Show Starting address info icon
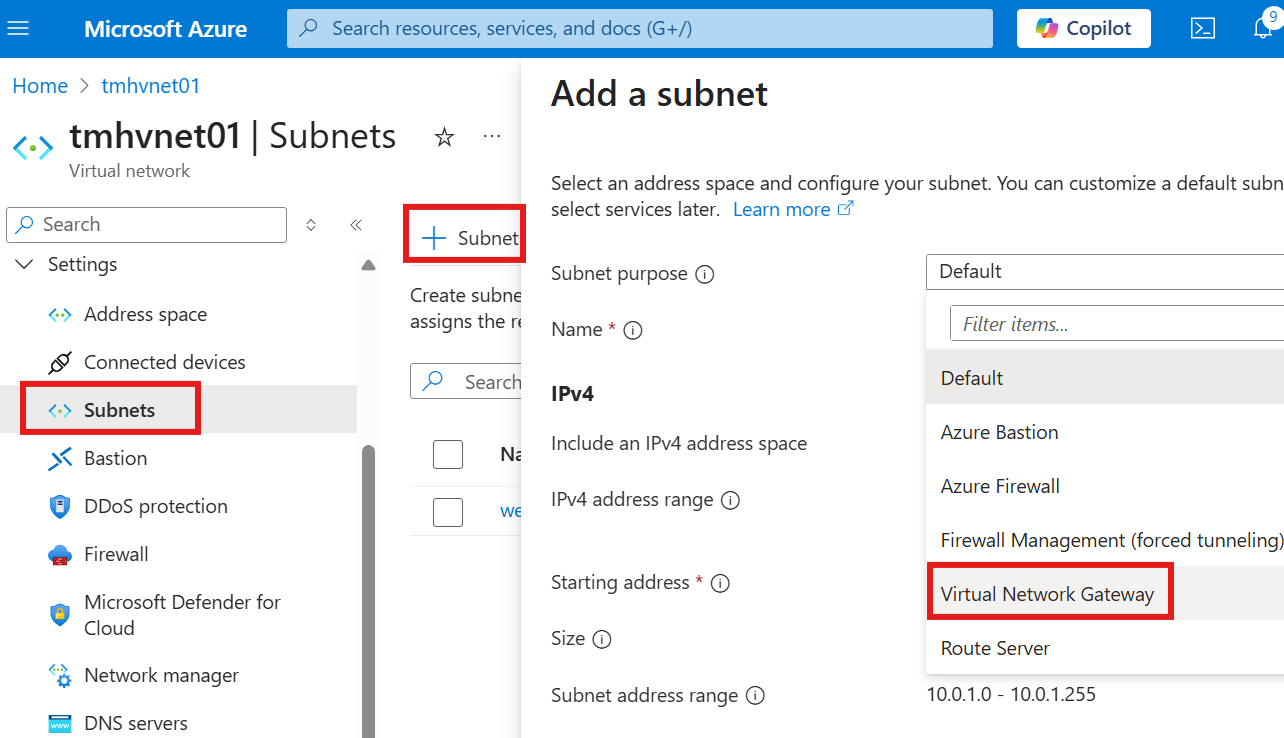This screenshot has width=1284, height=738. [x=720, y=583]
